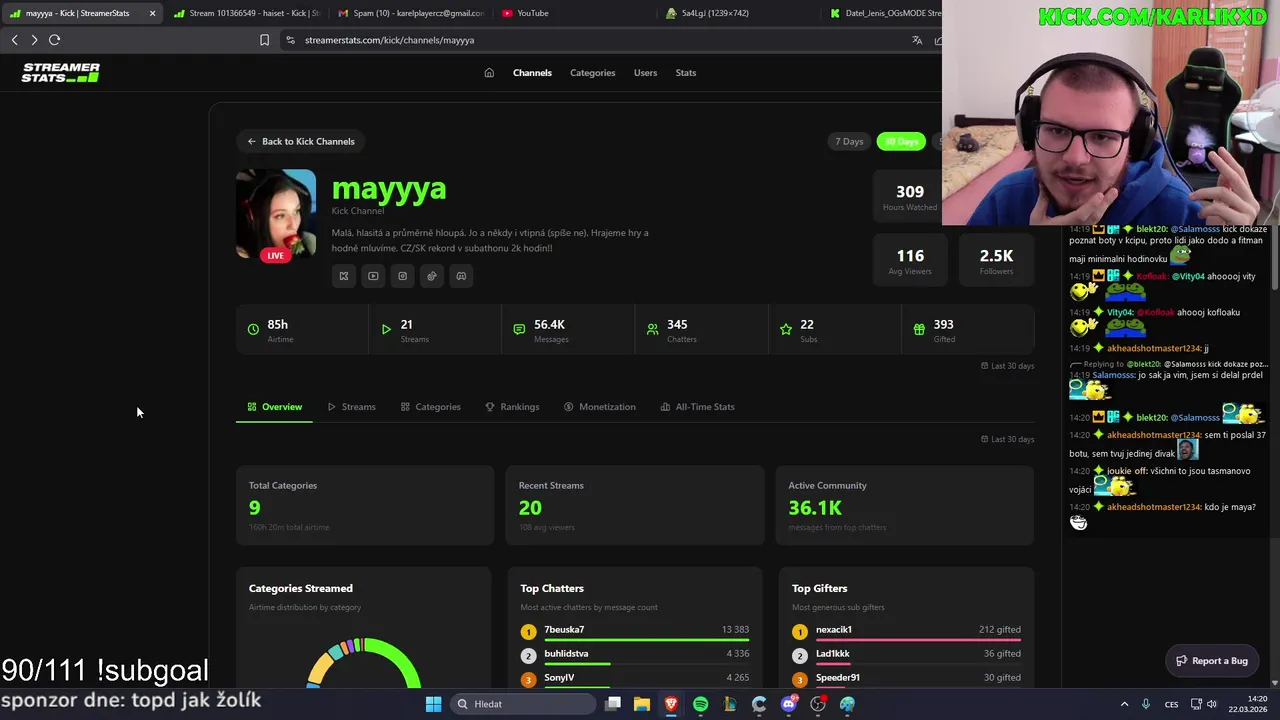This screenshot has width=1280, height=720.
Task: Click the Total Categories card
Action: pos(365,505)
